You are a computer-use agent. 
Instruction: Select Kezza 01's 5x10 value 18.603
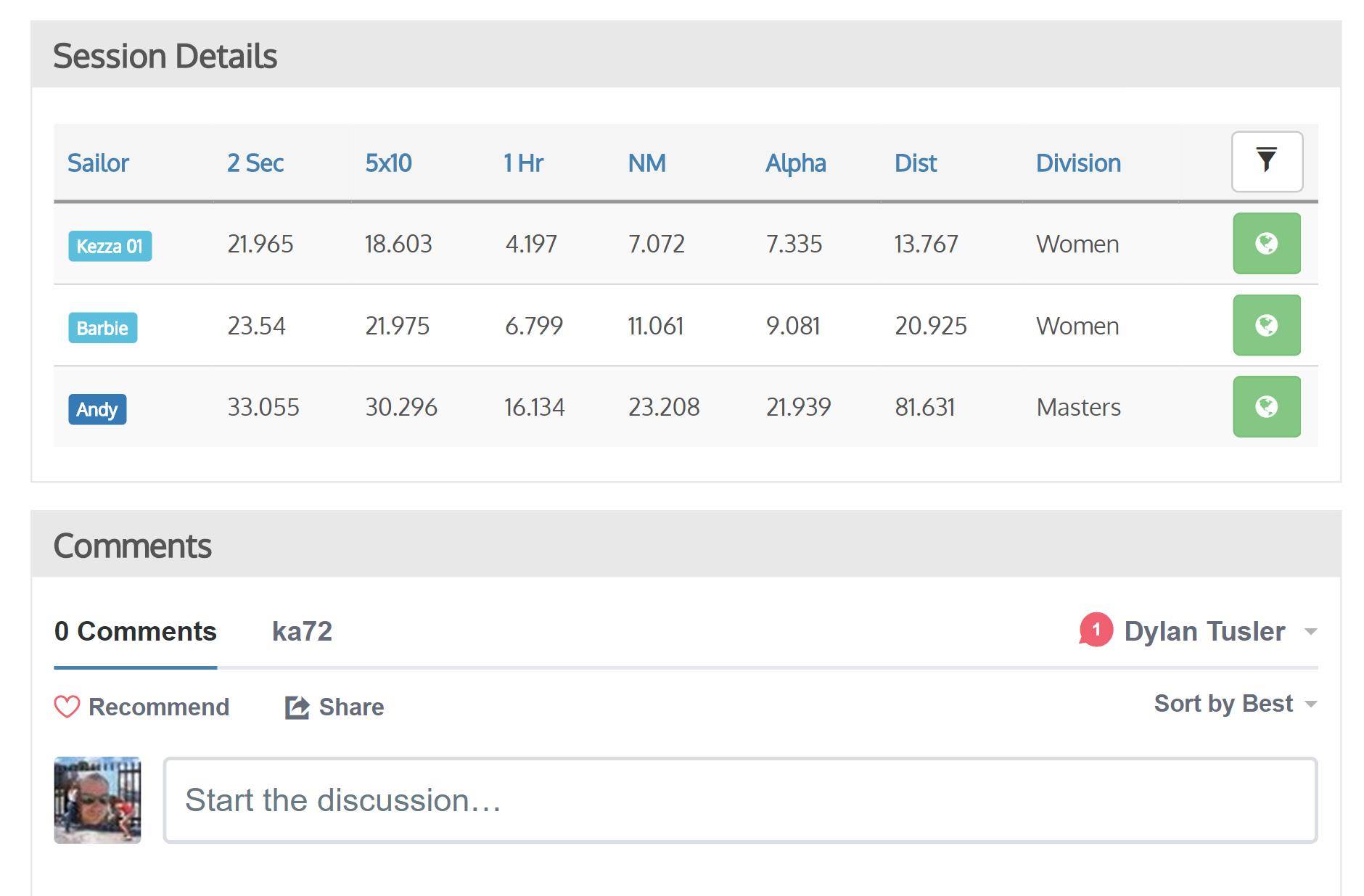click(398, 244)
